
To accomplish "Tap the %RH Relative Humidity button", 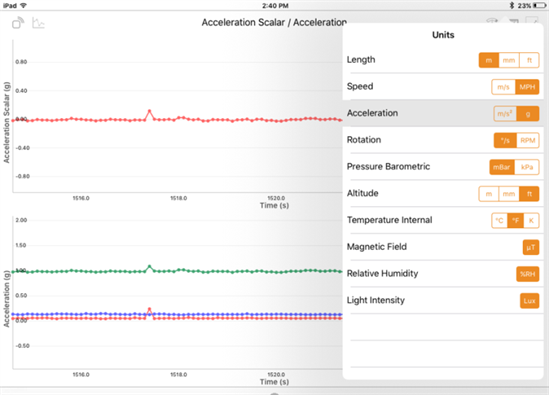I will pyautogui.click(x=527, y=274).
